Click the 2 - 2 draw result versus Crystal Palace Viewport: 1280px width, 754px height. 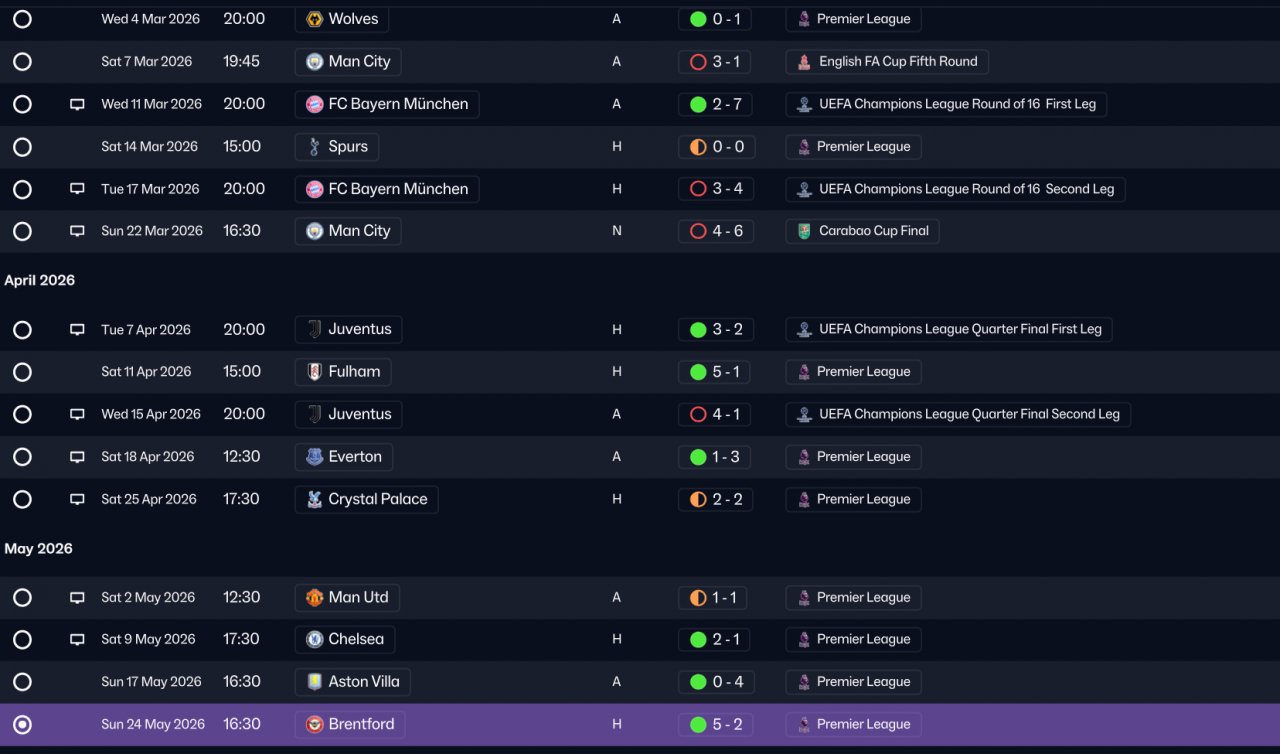tap(715, 499)
